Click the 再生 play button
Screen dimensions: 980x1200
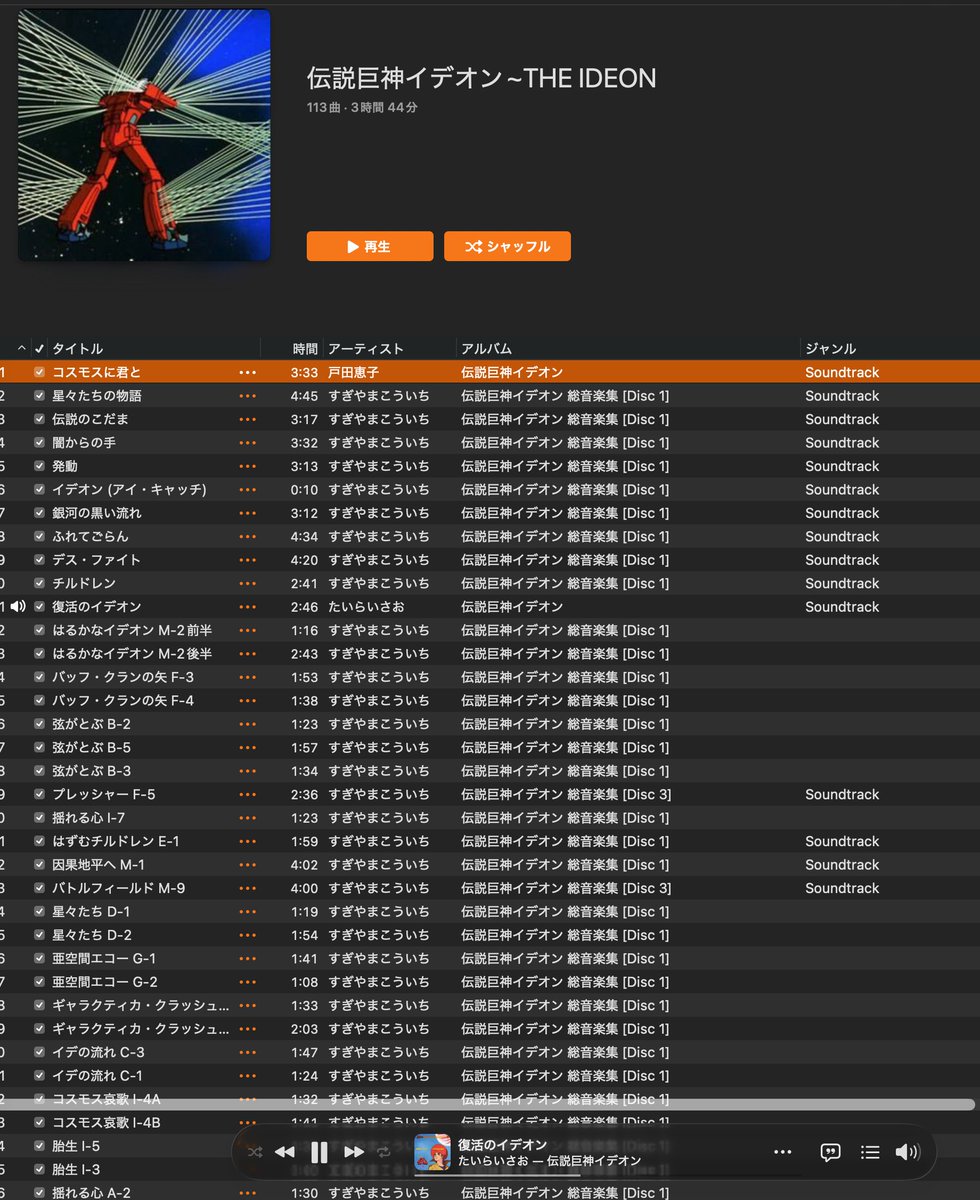point(369,245)
